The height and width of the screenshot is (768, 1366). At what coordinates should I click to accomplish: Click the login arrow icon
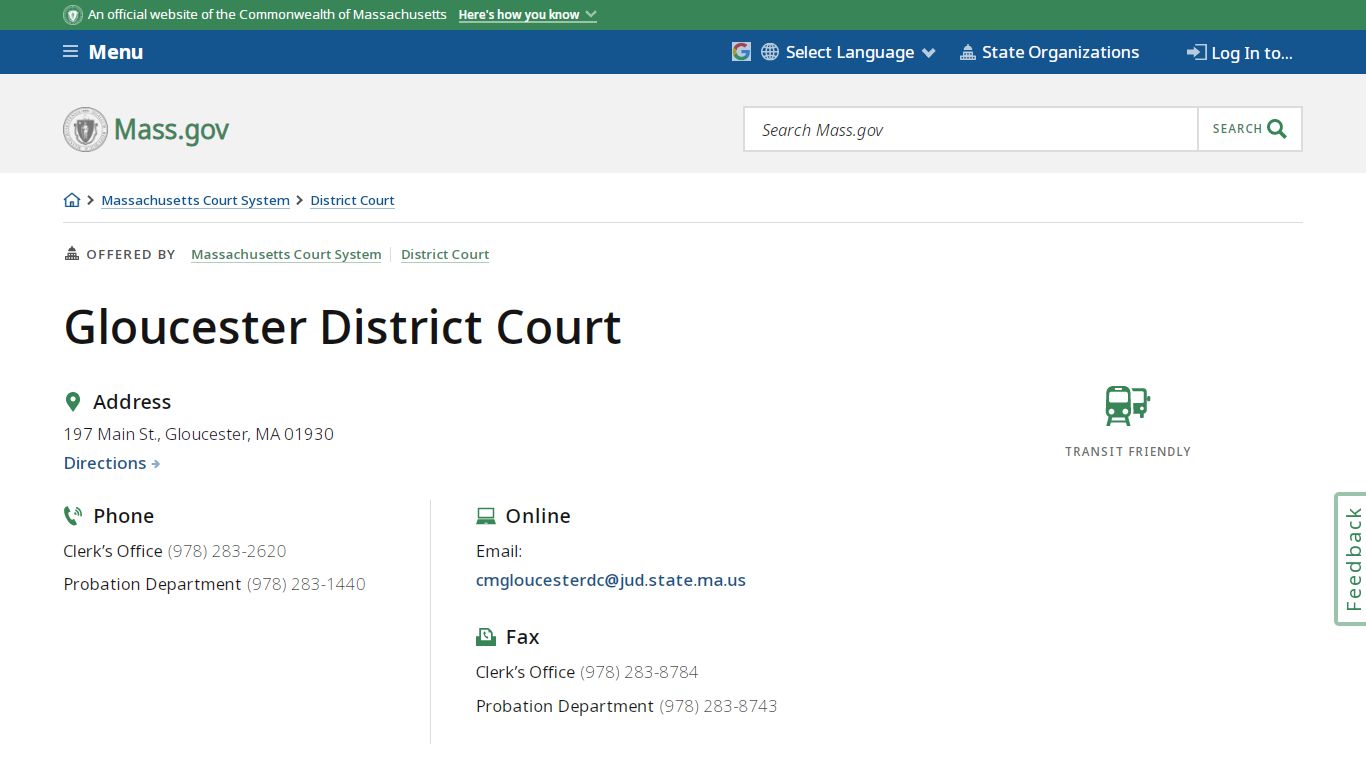click(1197, 52)
